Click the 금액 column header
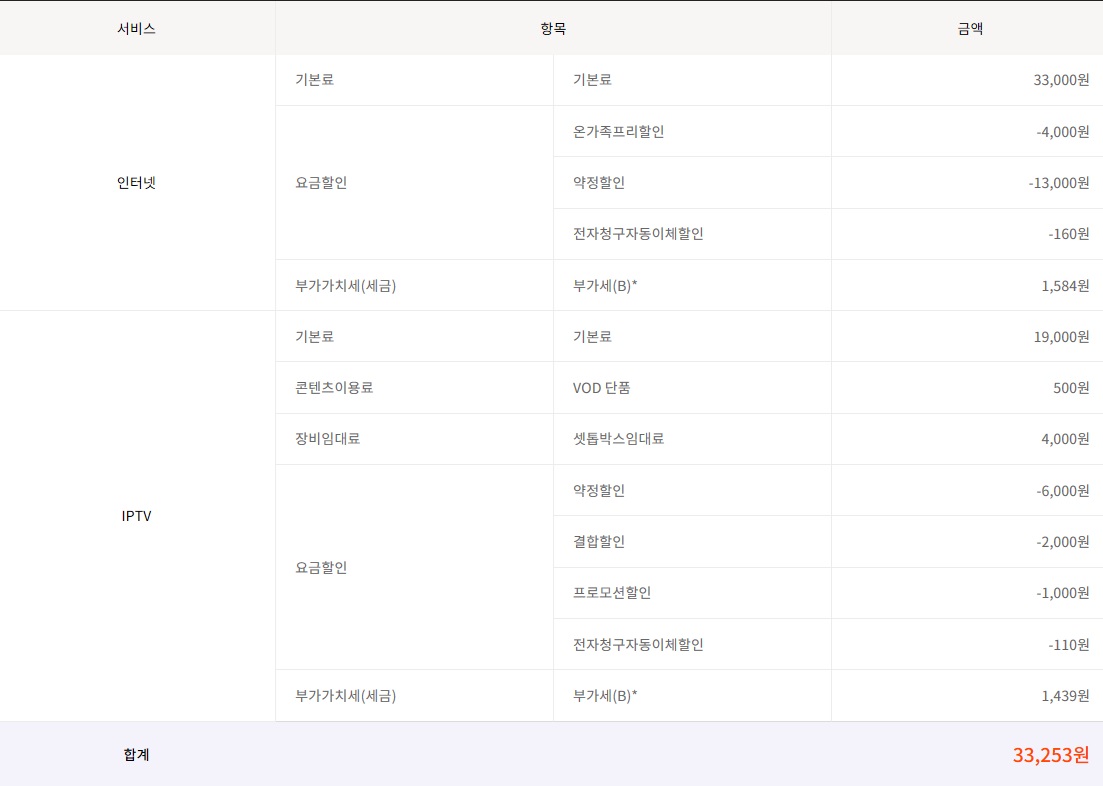The image size is (1103, 786). (969, 29)
